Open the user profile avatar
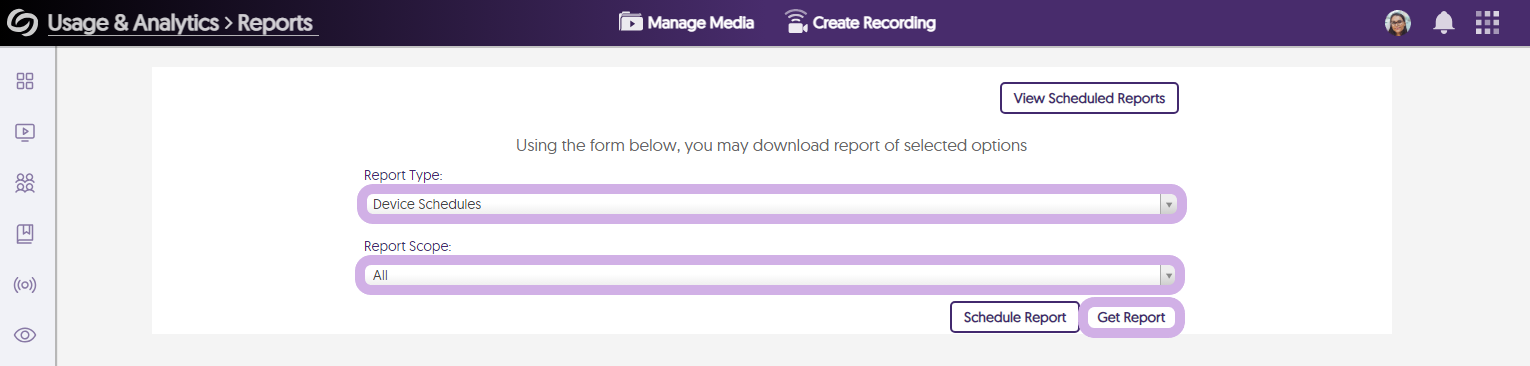The image size is (1530, 366). [x=1398, y=23]
